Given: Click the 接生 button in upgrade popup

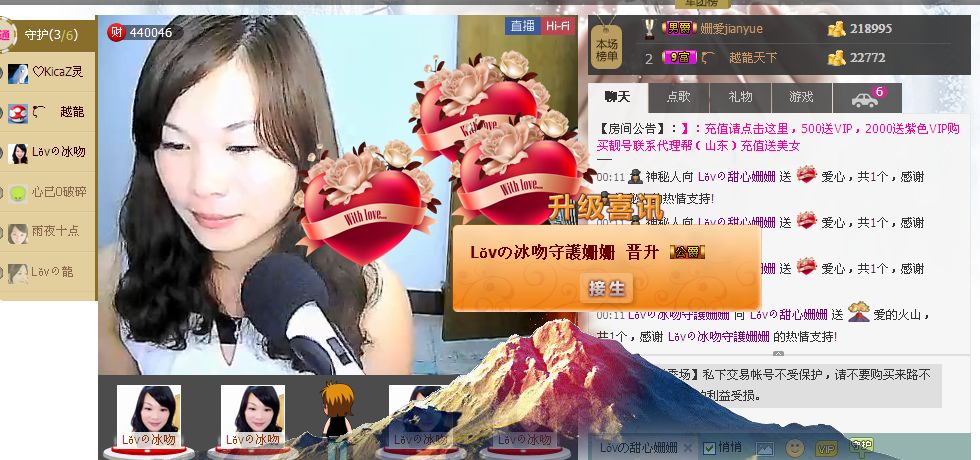Looking at the screenshot, I should 606,288.
